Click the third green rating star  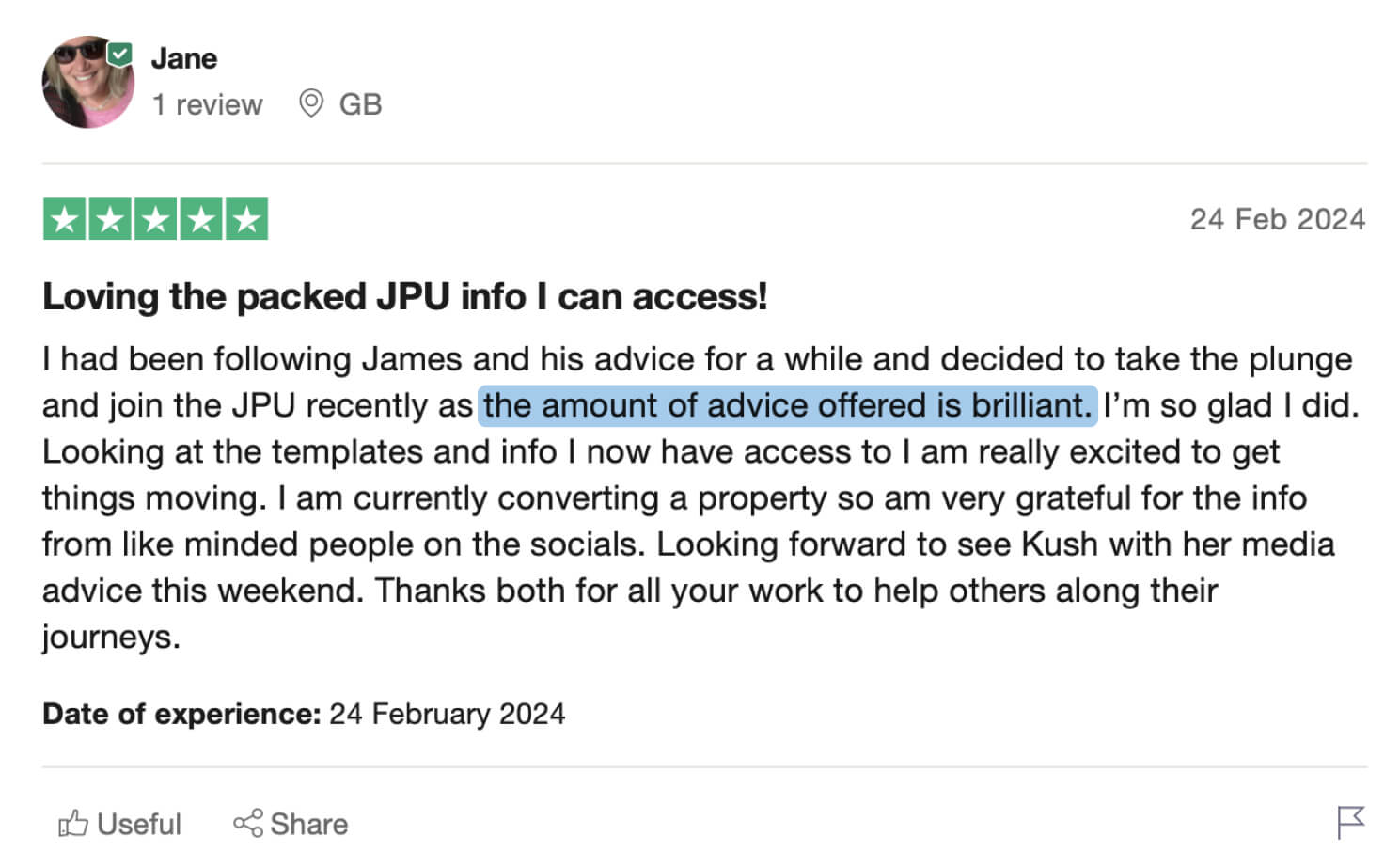155,219
